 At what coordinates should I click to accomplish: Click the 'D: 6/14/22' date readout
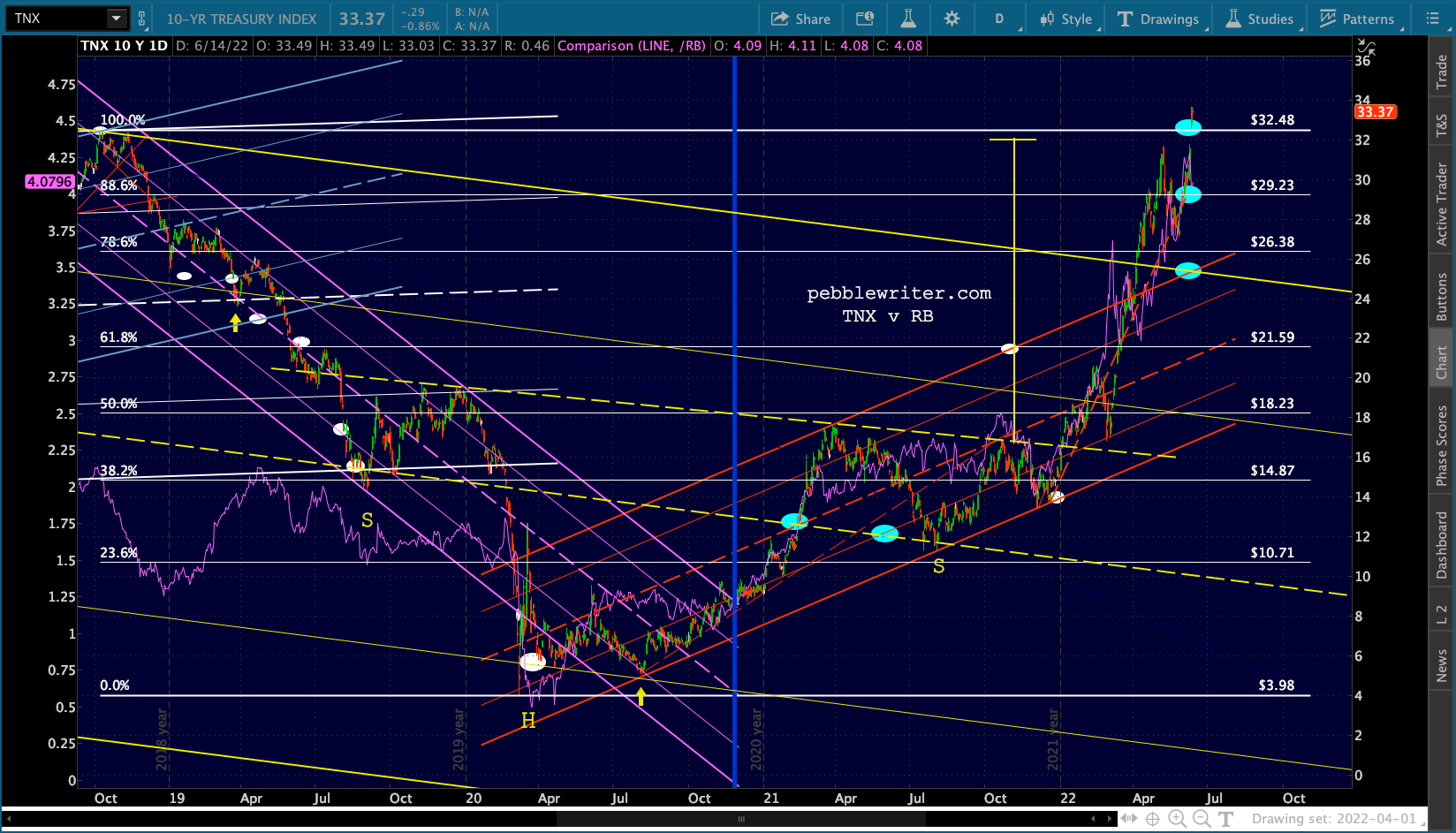pos(211,46)
